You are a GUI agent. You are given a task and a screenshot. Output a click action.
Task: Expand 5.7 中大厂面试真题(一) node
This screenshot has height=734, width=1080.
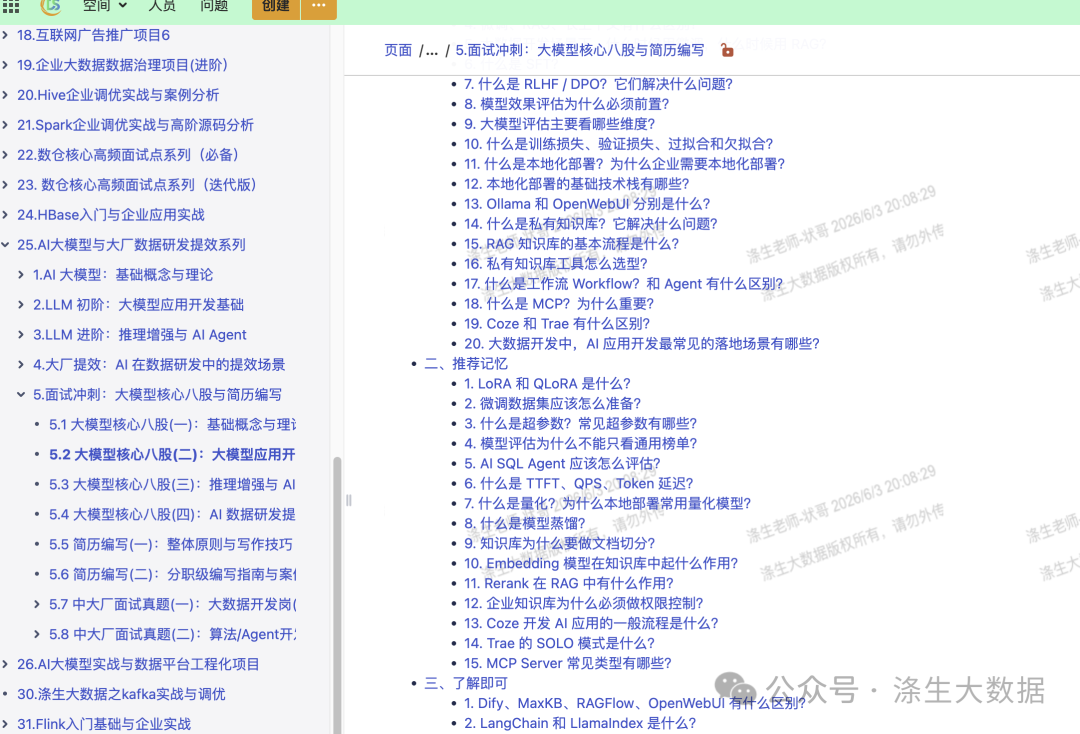point(37,604)
